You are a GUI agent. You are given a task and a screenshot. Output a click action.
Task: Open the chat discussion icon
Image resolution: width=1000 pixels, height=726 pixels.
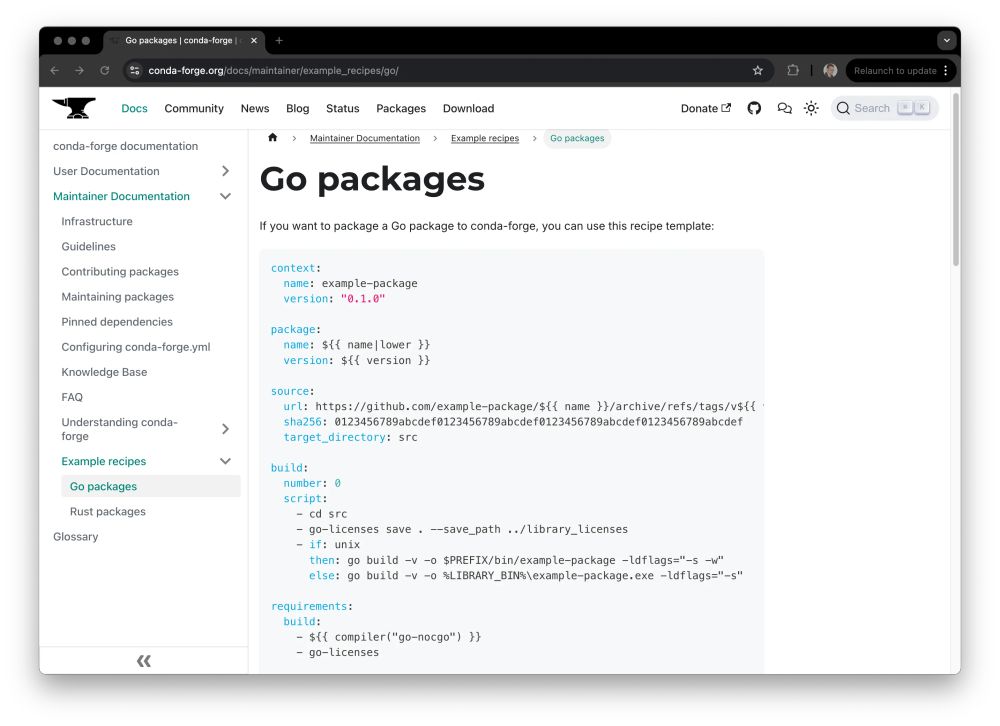pos(784,108)
